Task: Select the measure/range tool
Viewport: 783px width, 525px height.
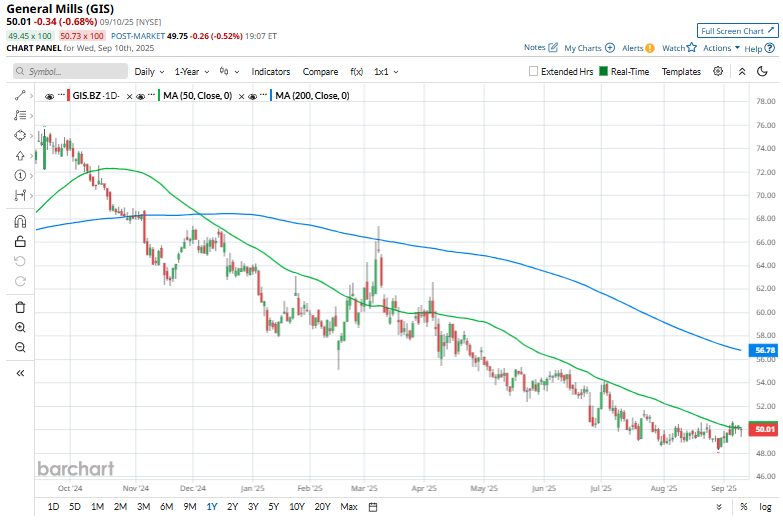Action: (x=20, y=195)
